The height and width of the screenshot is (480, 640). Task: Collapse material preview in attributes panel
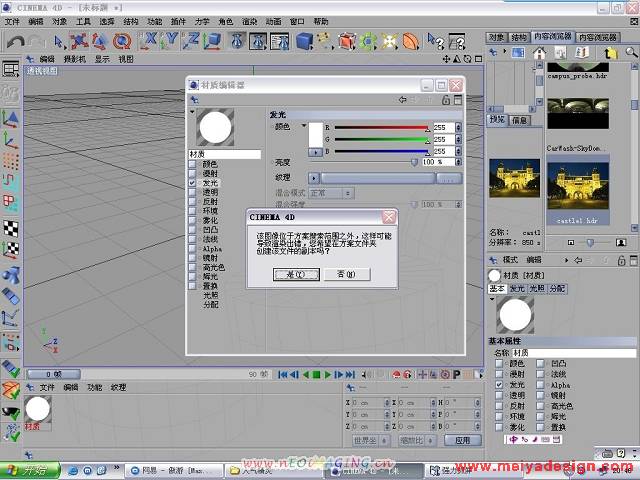click(492, 299)
